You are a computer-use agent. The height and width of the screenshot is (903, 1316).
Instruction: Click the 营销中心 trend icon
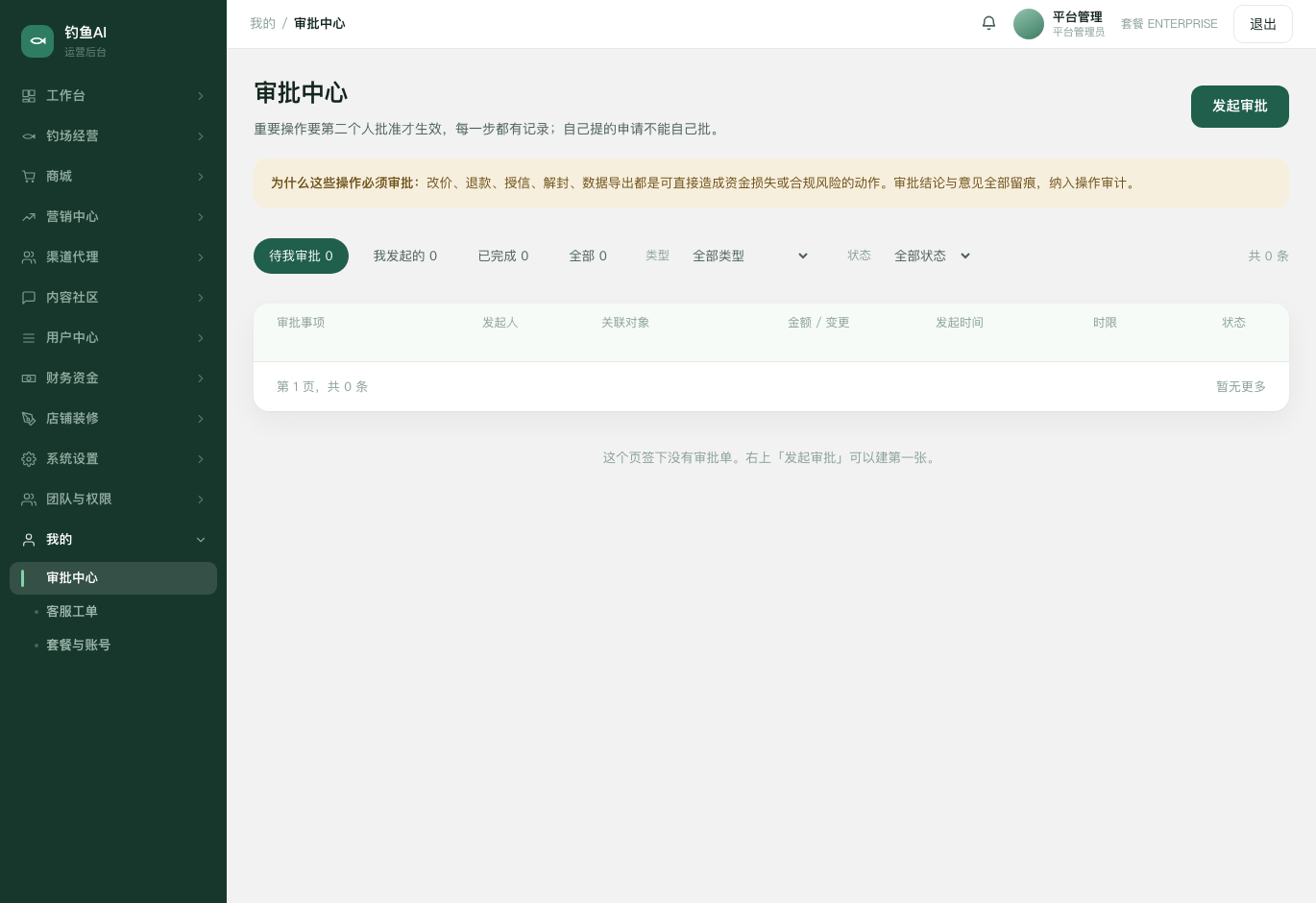coord(29,217)
